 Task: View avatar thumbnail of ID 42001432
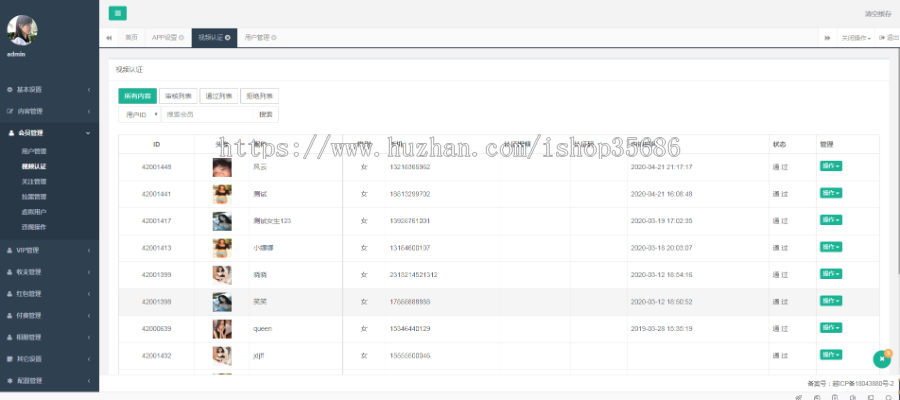(222, 356)
